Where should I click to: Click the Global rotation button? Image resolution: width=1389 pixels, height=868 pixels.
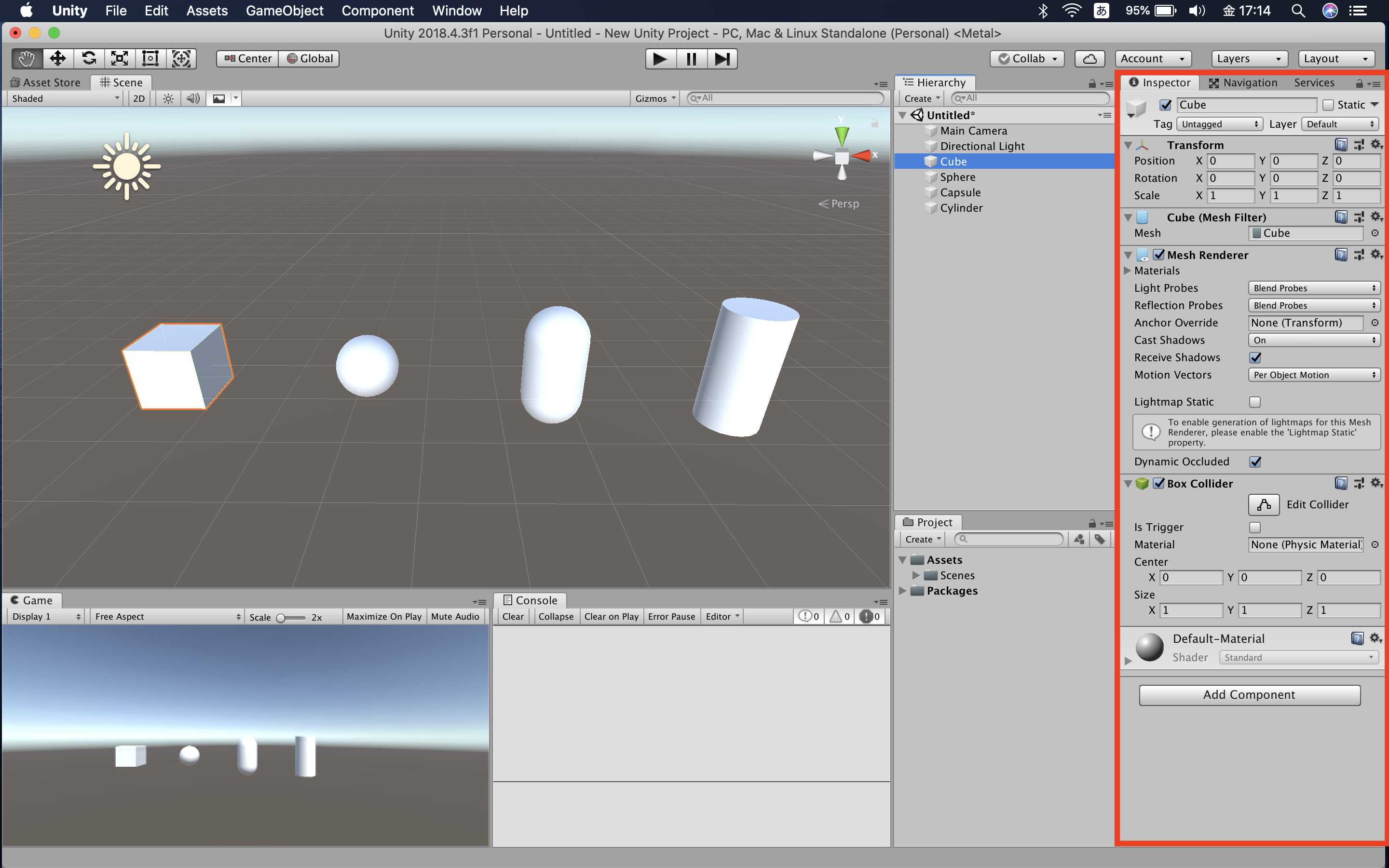click(x=310, y=58)
